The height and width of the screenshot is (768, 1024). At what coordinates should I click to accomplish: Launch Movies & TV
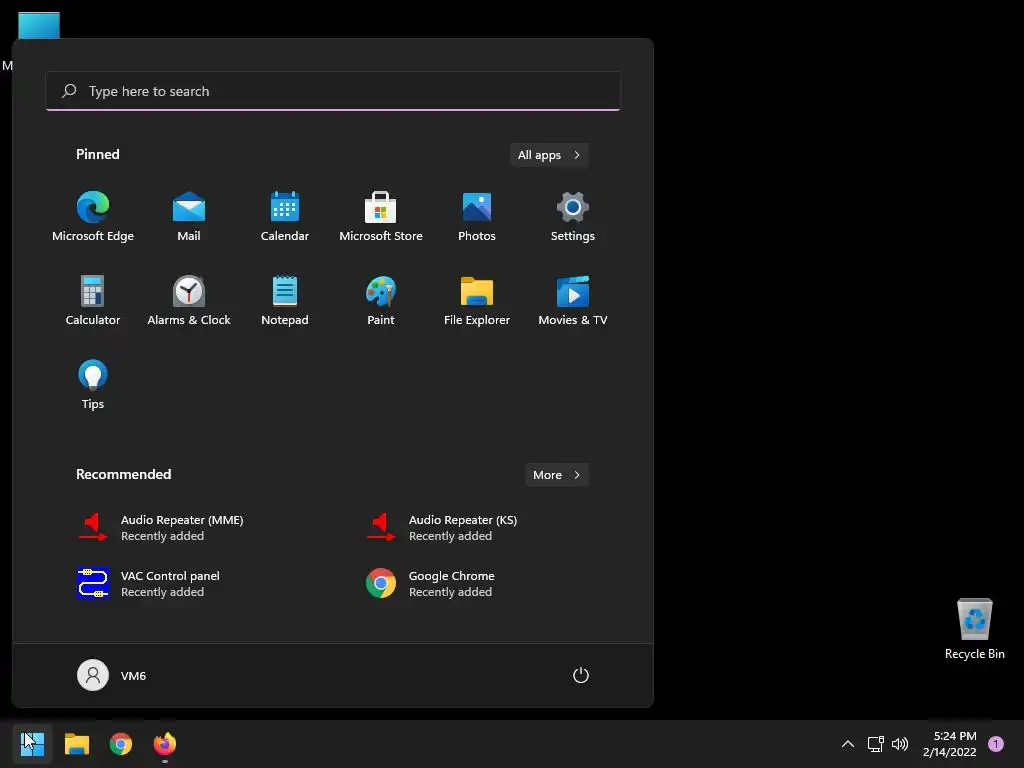(573, 300)
